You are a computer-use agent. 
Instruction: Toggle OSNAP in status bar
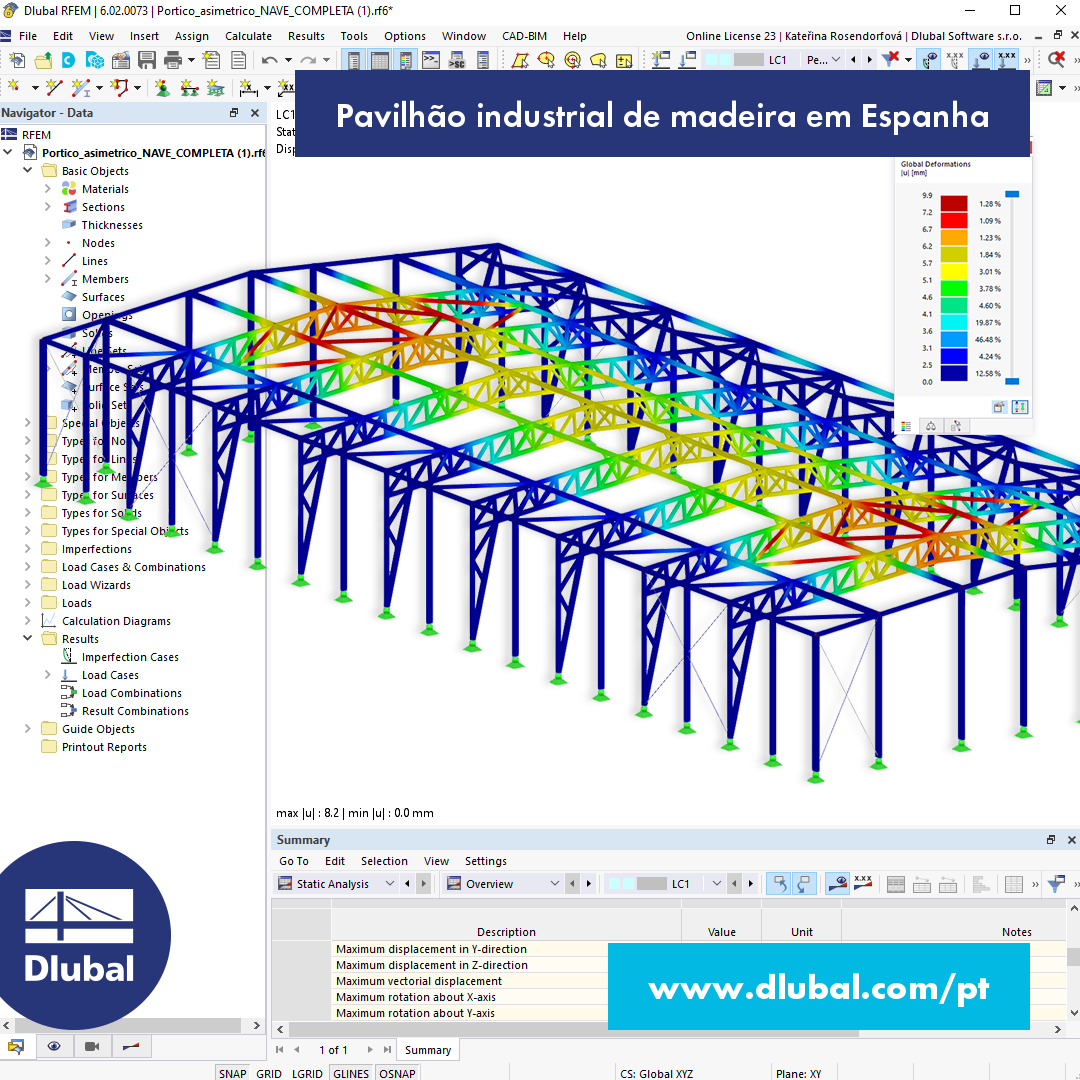(x=397, y=1073)
